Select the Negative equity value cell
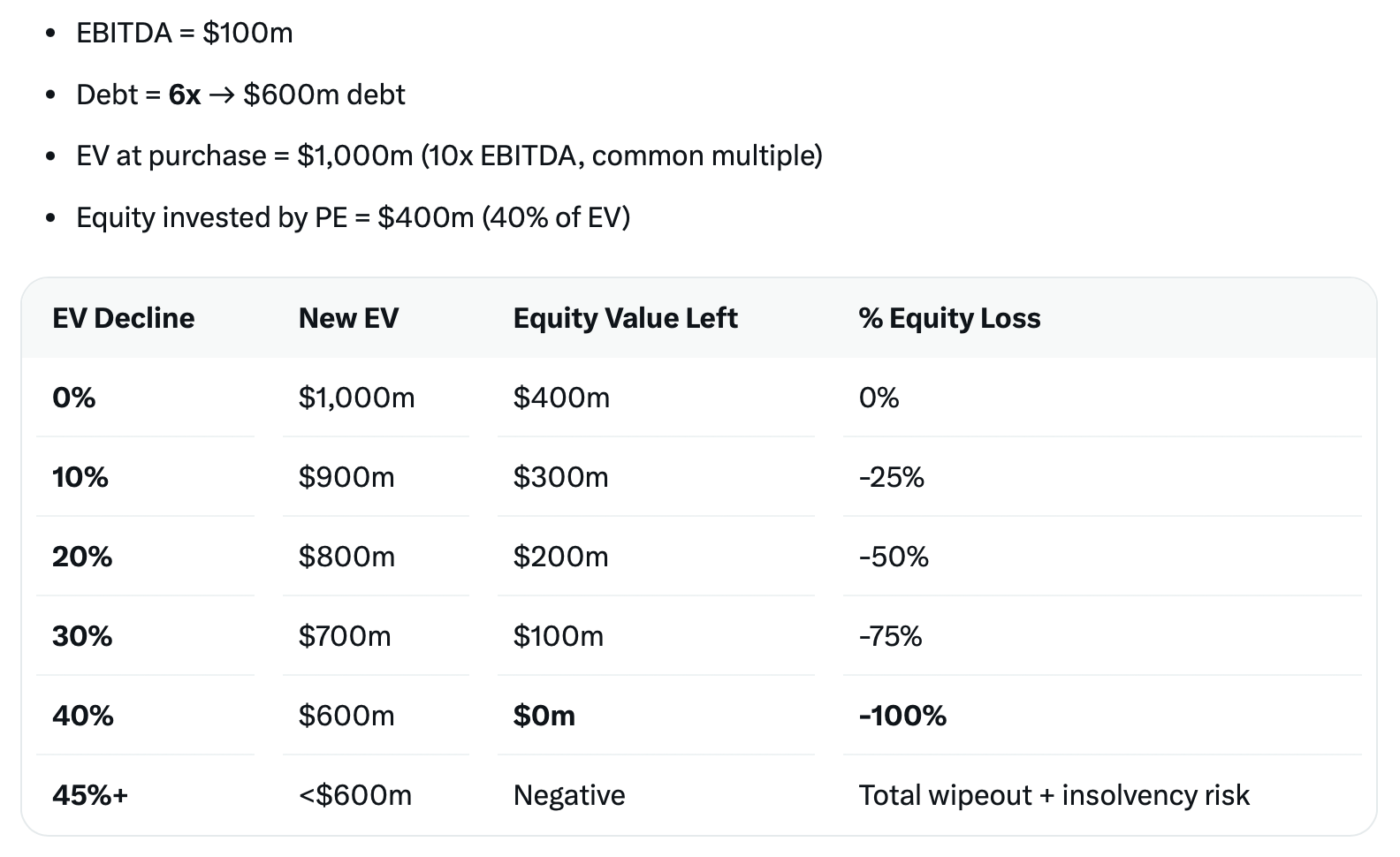Viewport: 1400px width, 857px height. (x=569, y=795)
